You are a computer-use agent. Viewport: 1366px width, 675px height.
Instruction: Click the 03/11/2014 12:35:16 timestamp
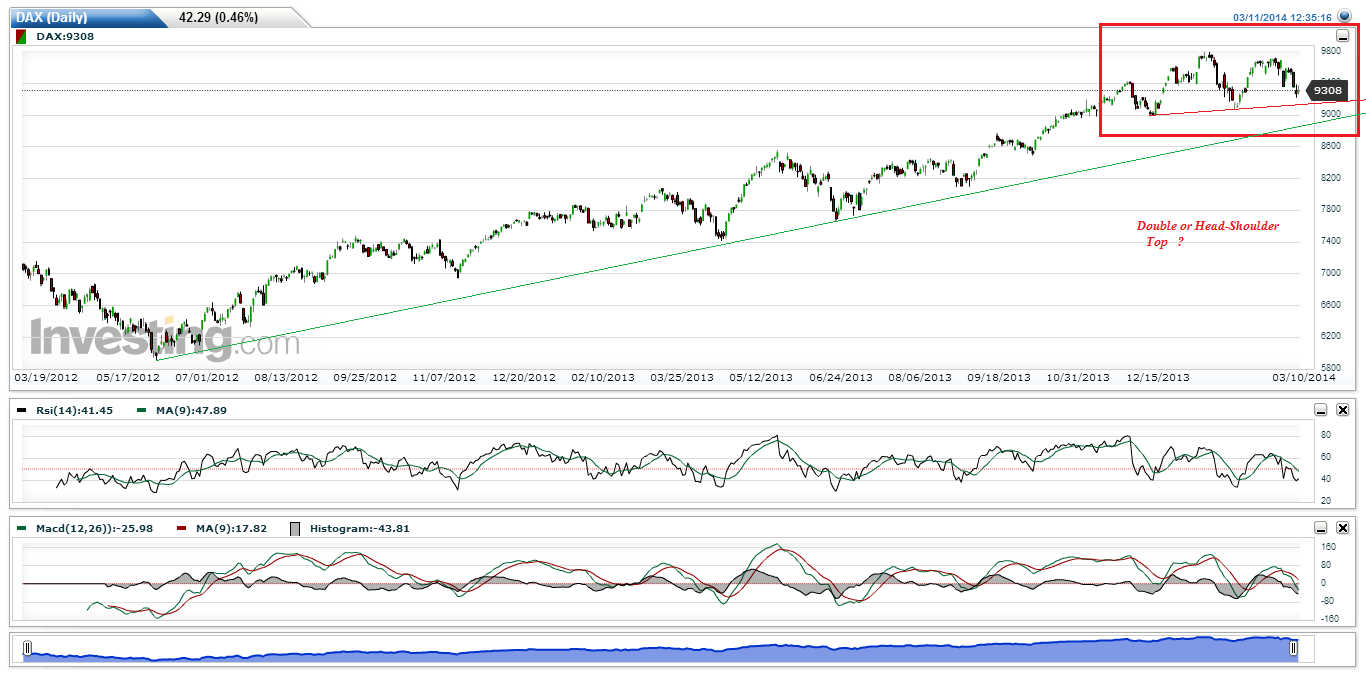[1282, 17]
